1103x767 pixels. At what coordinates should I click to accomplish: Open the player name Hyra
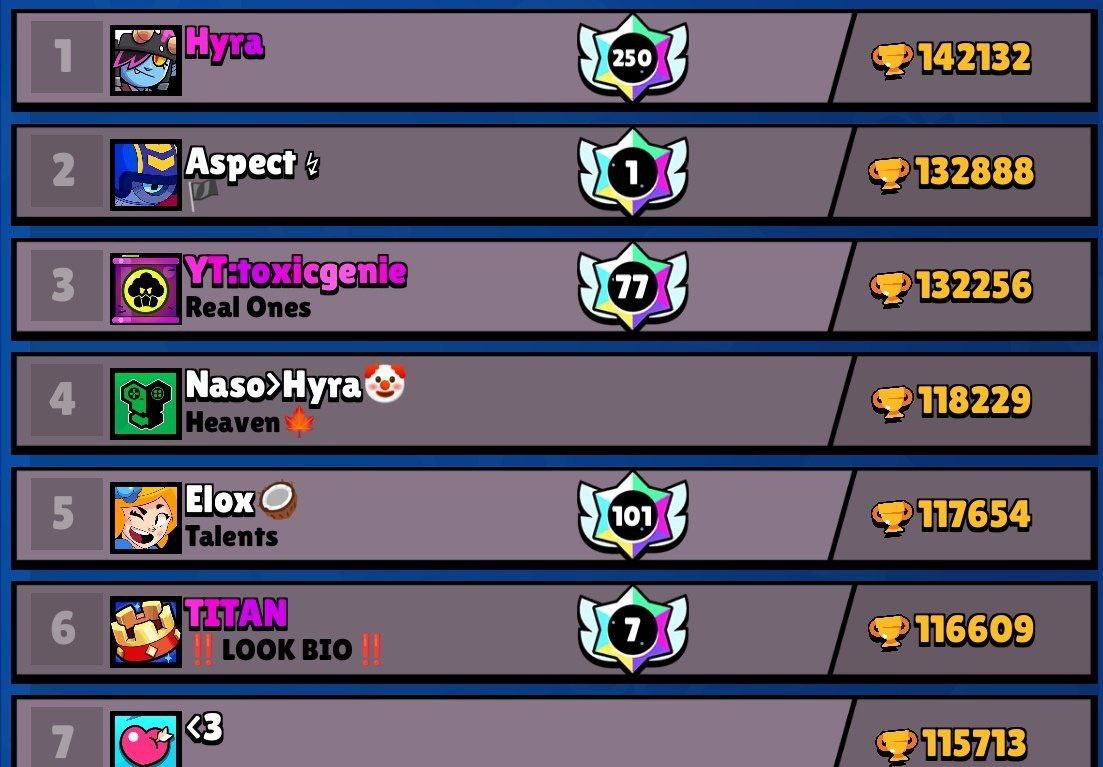(224, 43)
